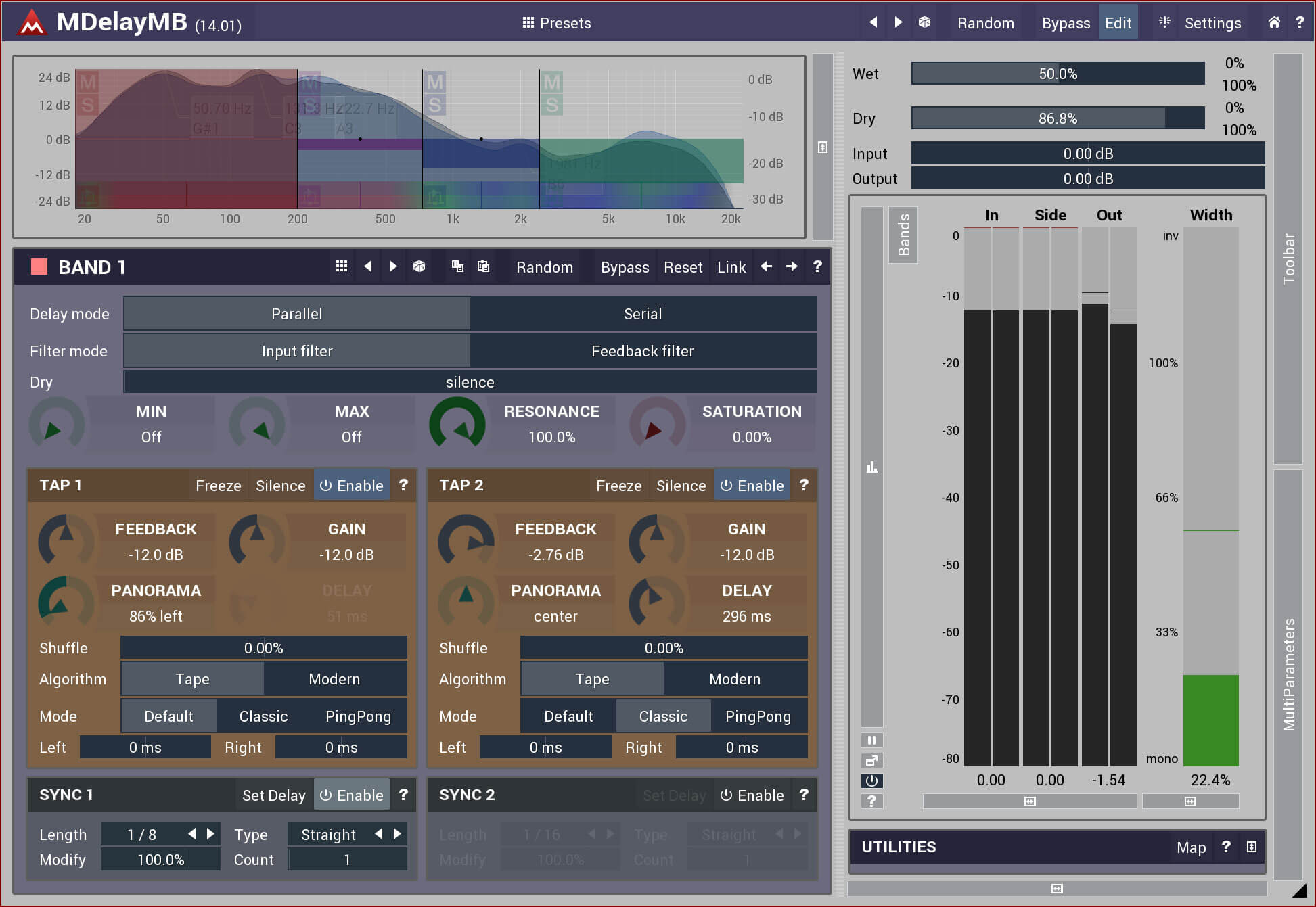This screenshot has width=1316, height=907.
Task: Paste Band 1 settings icon
Action: 483,266
